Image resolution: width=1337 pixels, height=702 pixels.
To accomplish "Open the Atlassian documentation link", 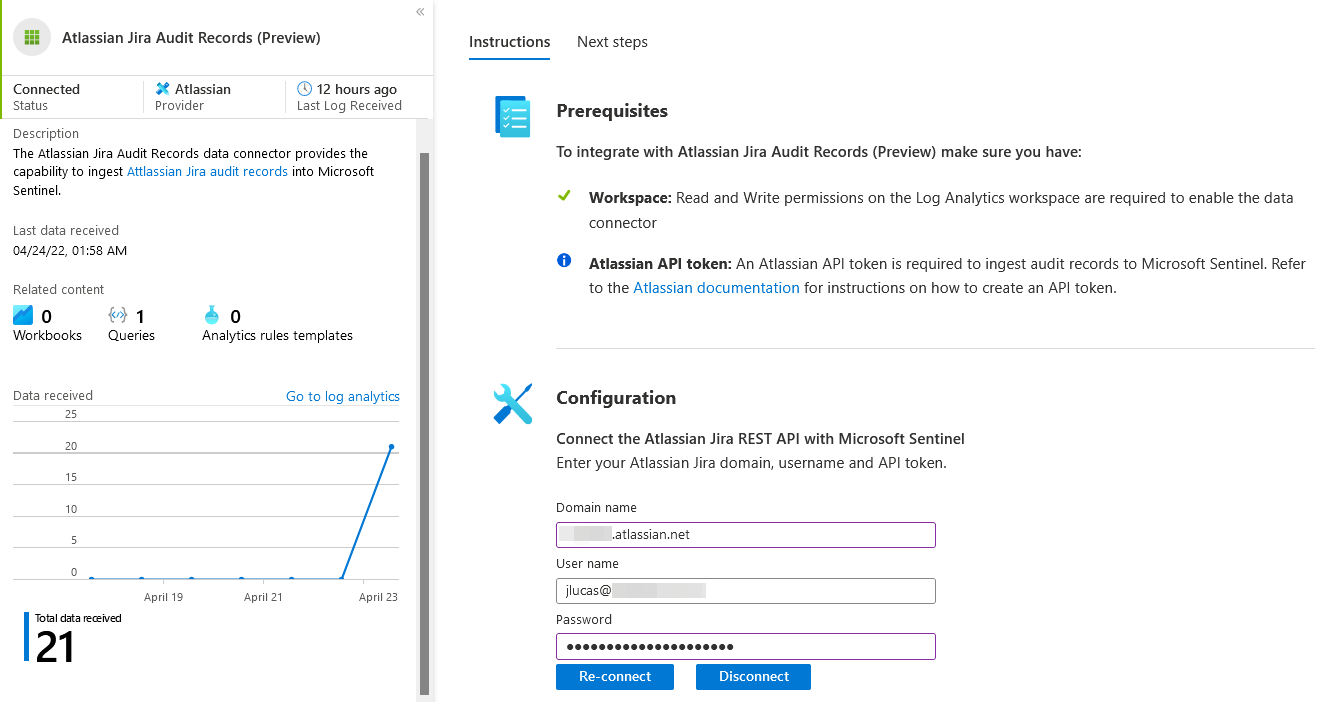I will [x=716, y=288].
